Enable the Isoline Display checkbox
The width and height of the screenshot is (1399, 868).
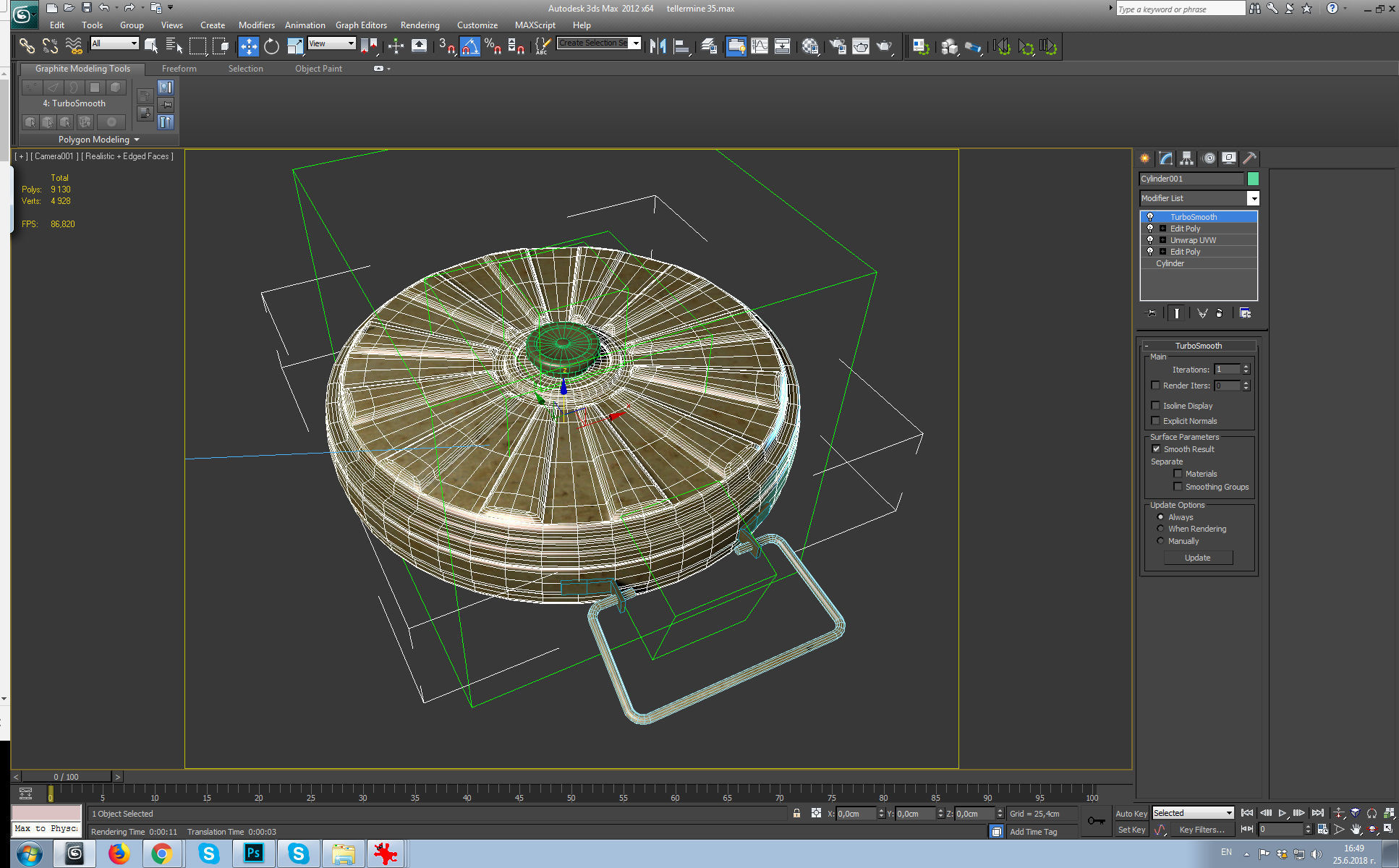pyautogui.click(x=1155, y=406)
